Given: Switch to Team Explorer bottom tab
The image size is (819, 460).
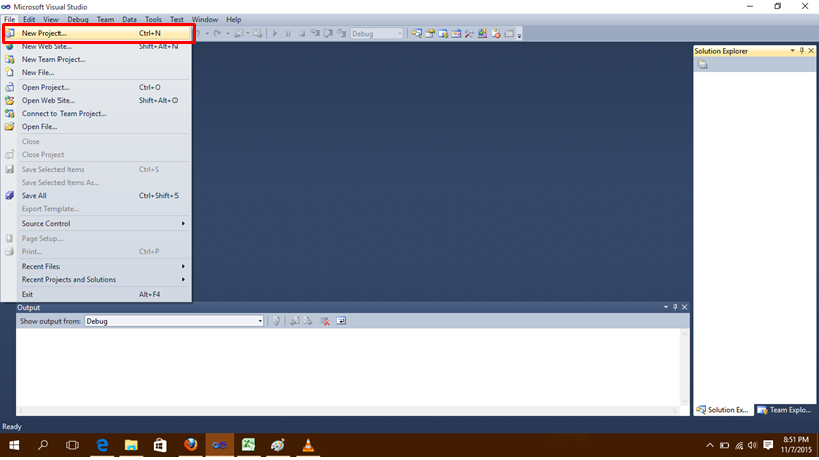Looking at the screenshot, I should pos(785,410).
